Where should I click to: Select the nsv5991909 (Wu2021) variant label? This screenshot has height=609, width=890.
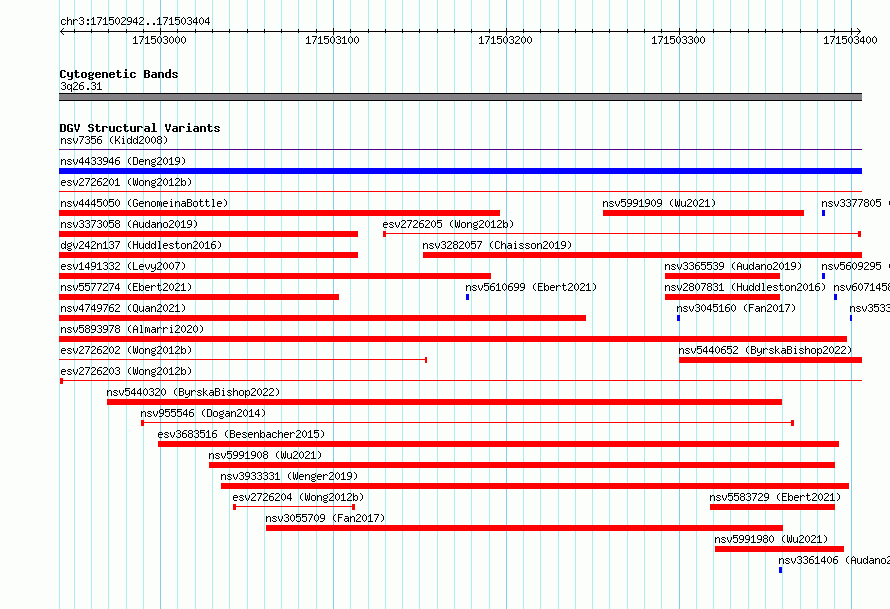pyautogui.click(x=659, y=203)
